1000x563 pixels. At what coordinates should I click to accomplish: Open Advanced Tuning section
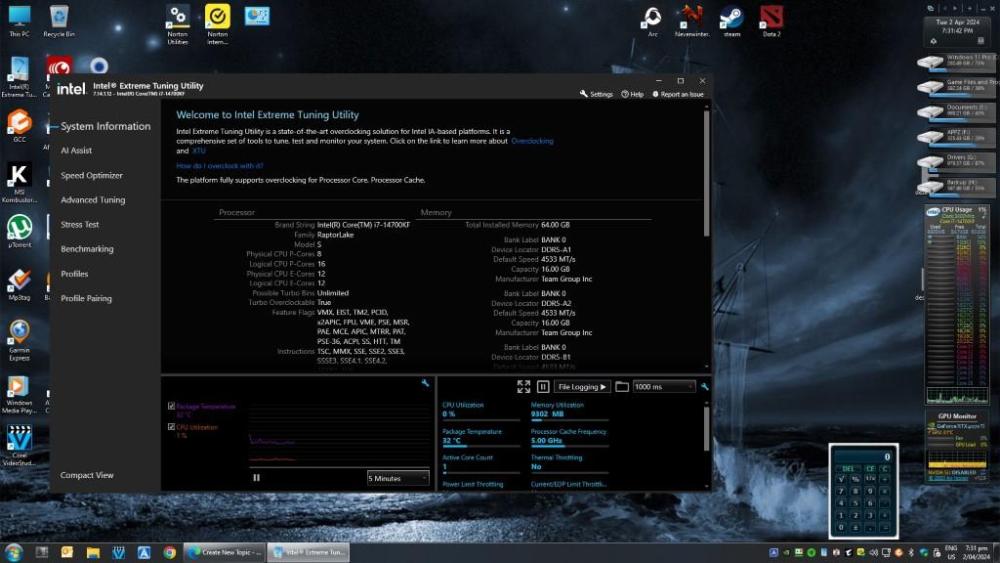click(x=93, y=200)
